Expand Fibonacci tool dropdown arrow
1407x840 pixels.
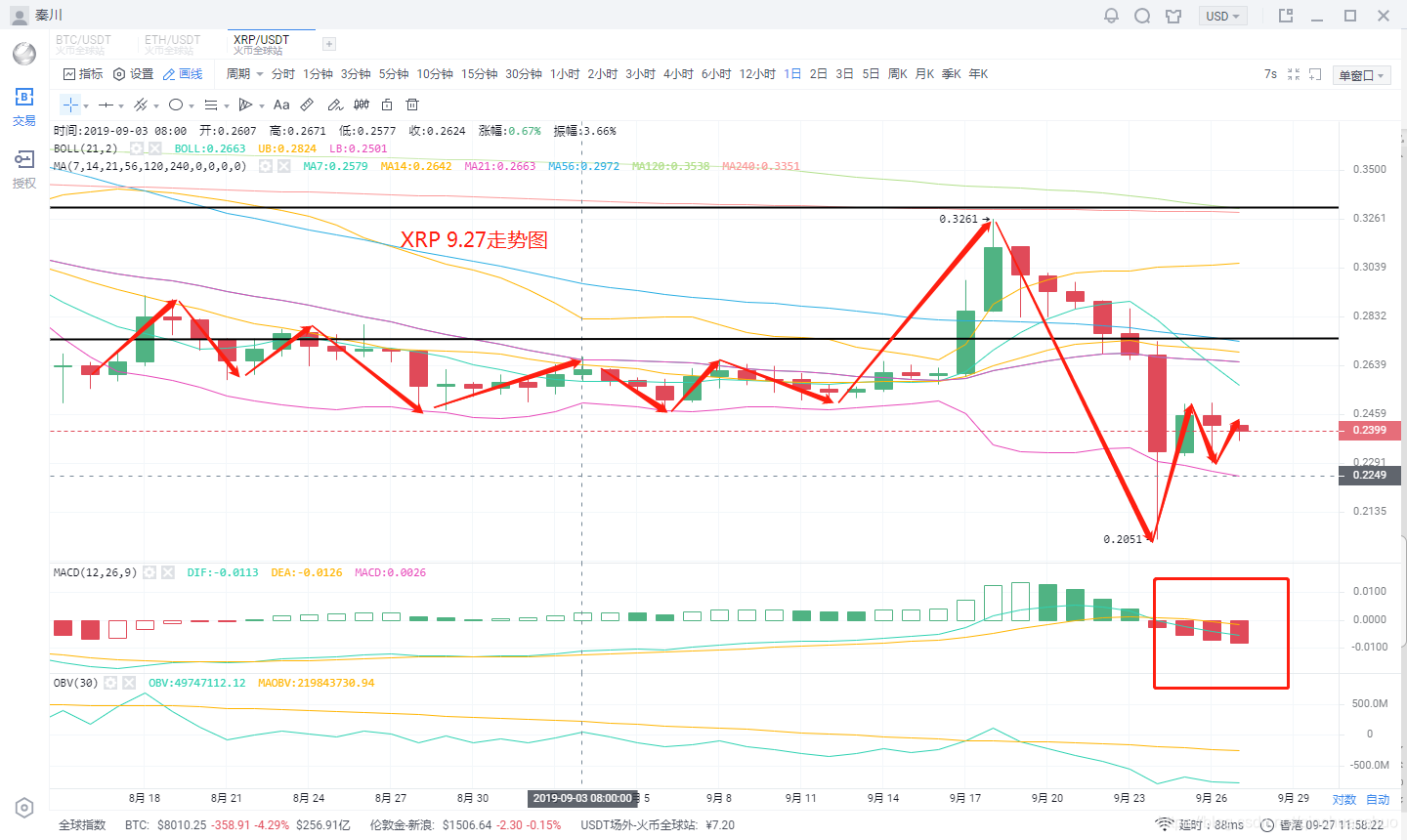pyautogui.click(x=227, y=105)
